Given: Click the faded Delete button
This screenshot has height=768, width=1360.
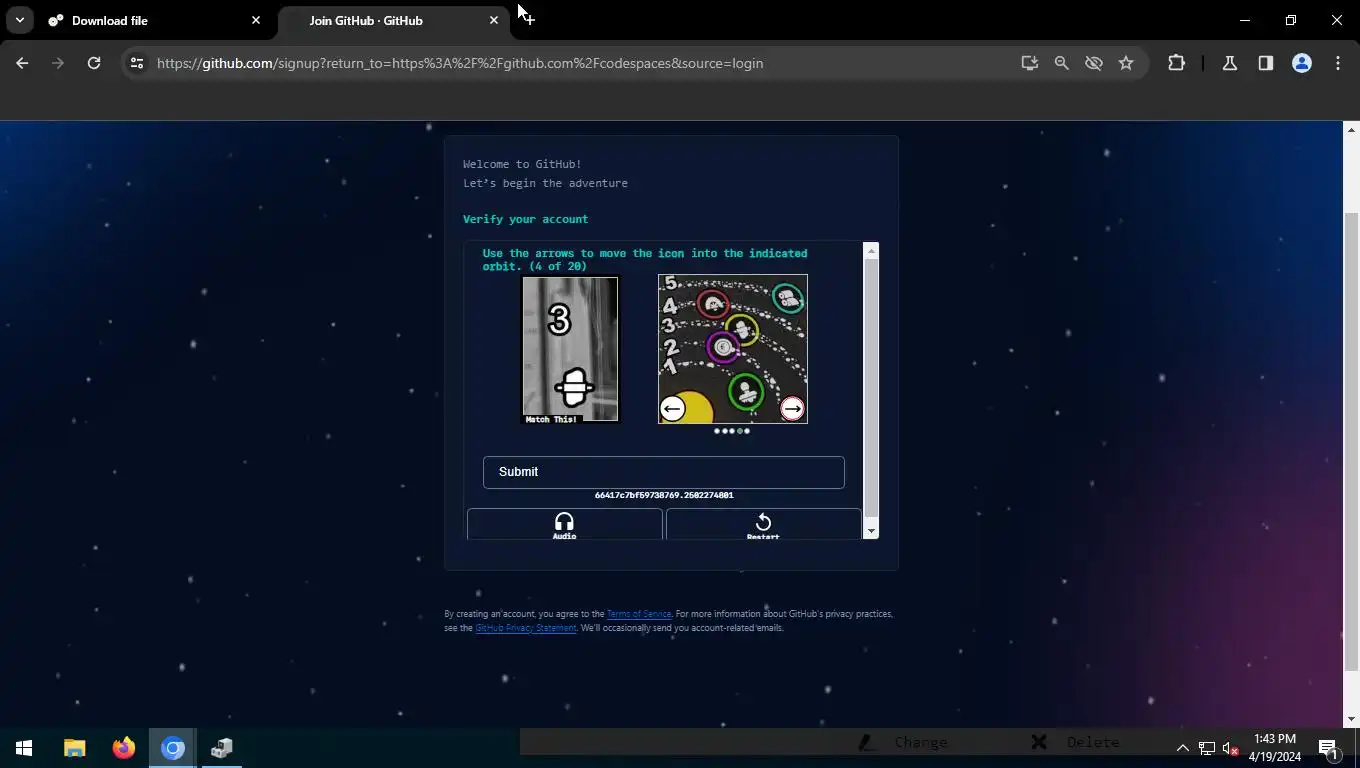Looking at the screenshot, I should point(1076,742).
